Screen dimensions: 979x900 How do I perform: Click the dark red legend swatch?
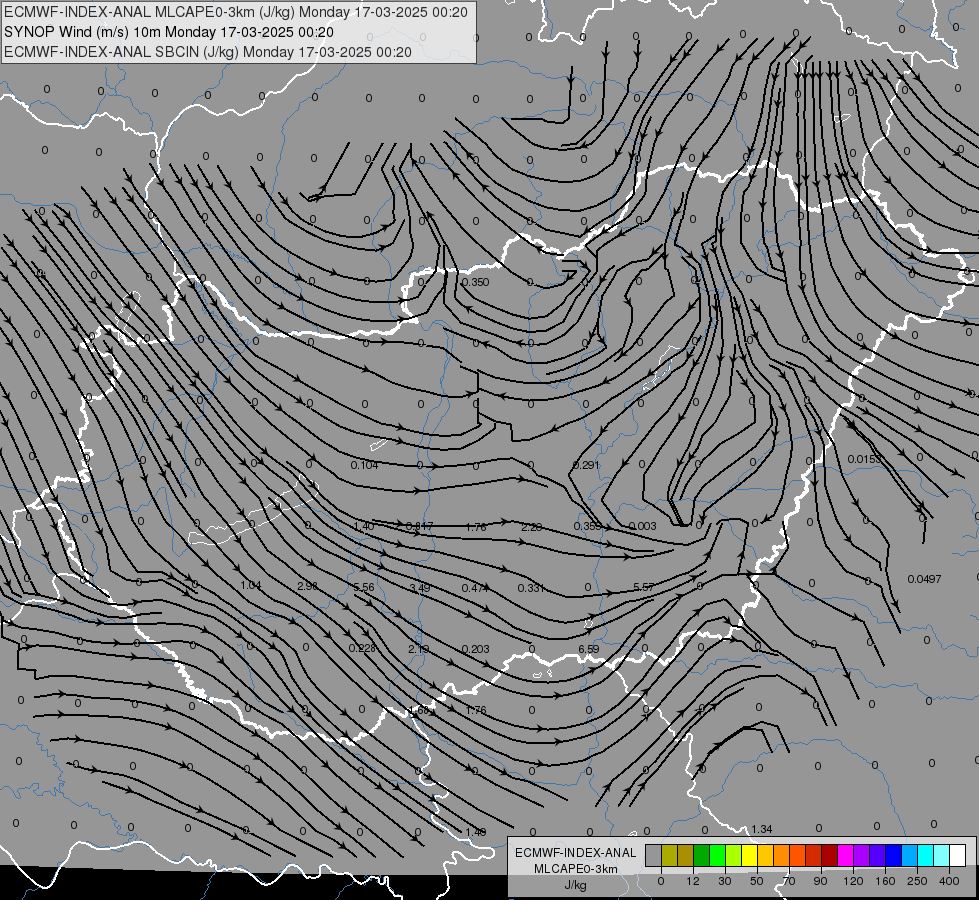click(830, 855)
